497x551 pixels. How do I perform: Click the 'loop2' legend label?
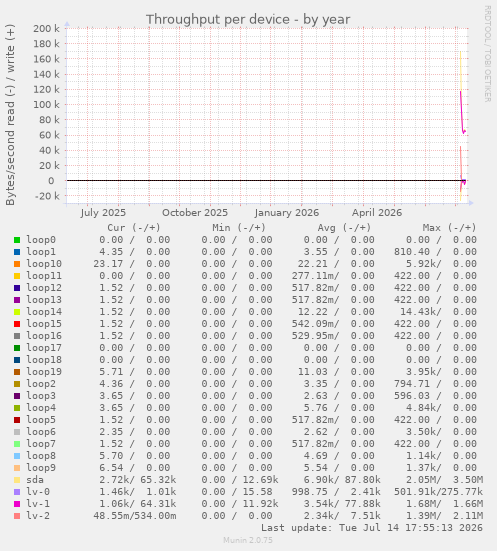(x=41, y=383)
